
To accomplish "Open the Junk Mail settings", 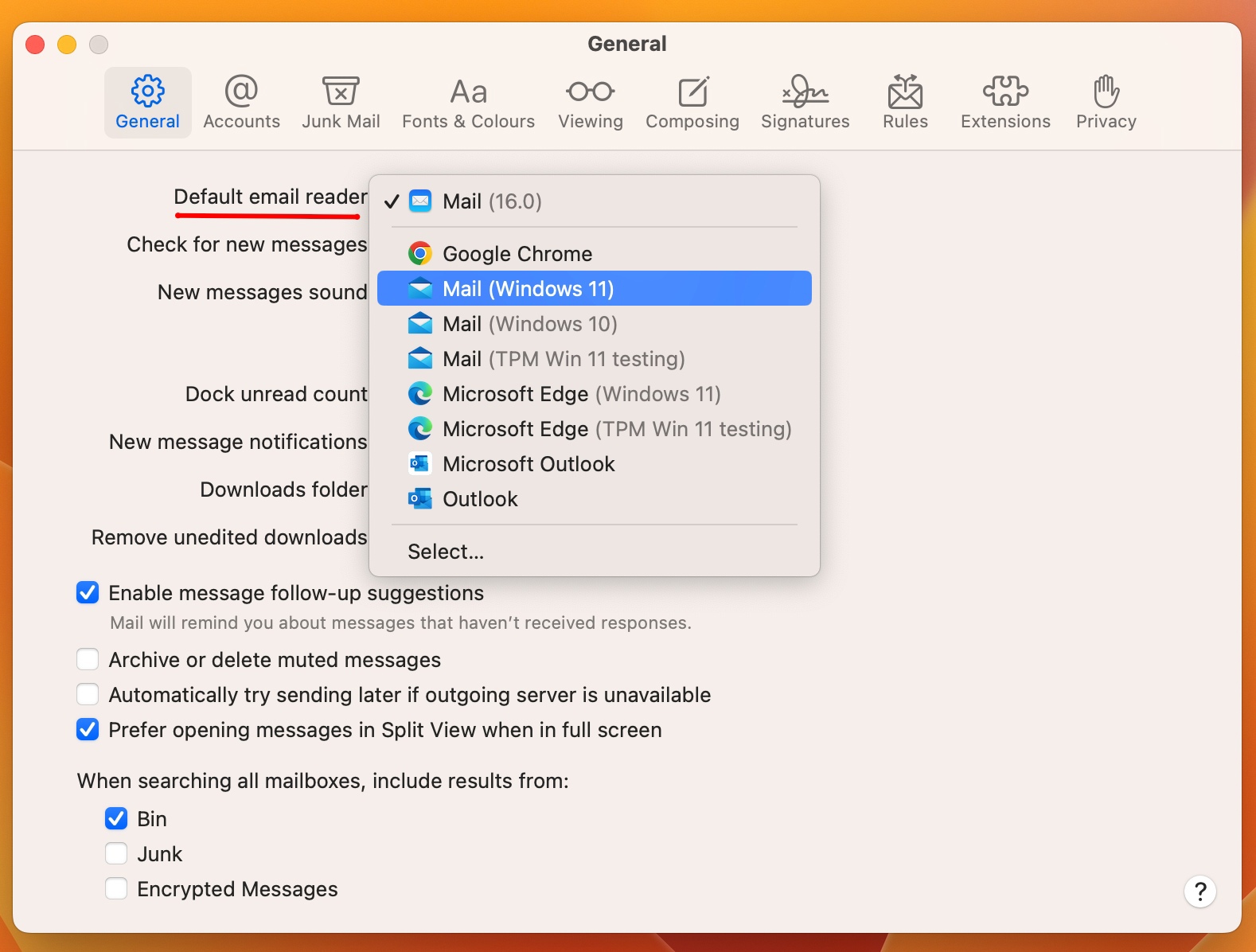I will (341, 103).
